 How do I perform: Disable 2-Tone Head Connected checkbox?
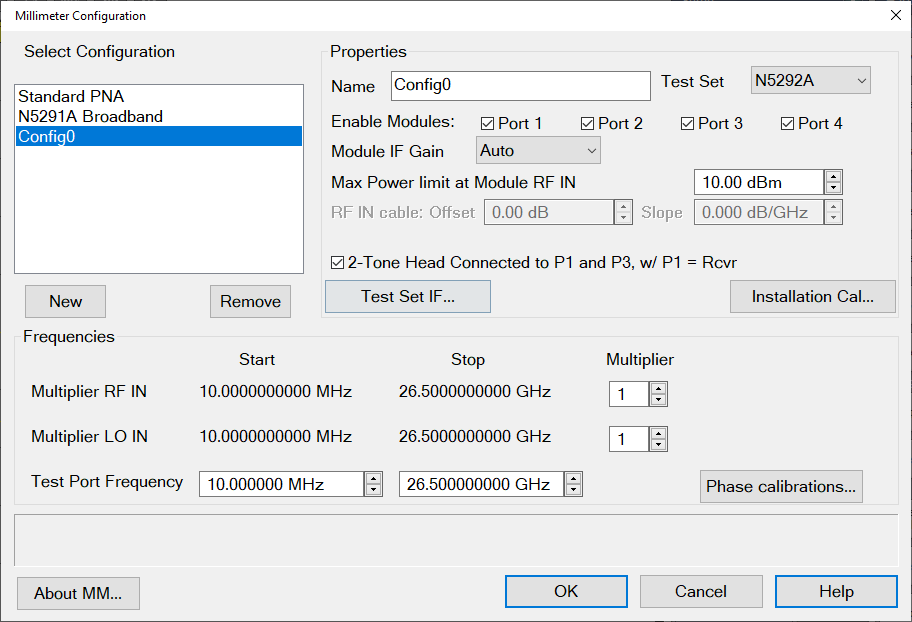(338, 263)
